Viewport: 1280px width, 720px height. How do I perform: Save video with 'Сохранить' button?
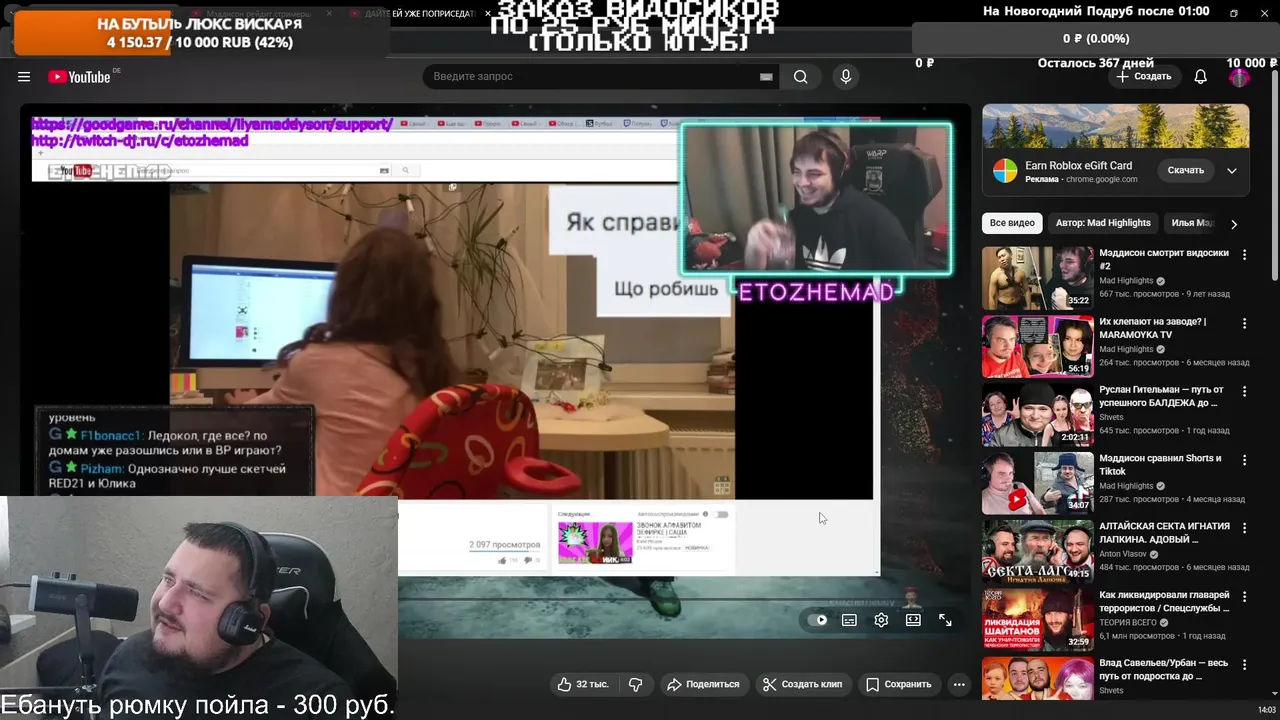tap(898, 684)
